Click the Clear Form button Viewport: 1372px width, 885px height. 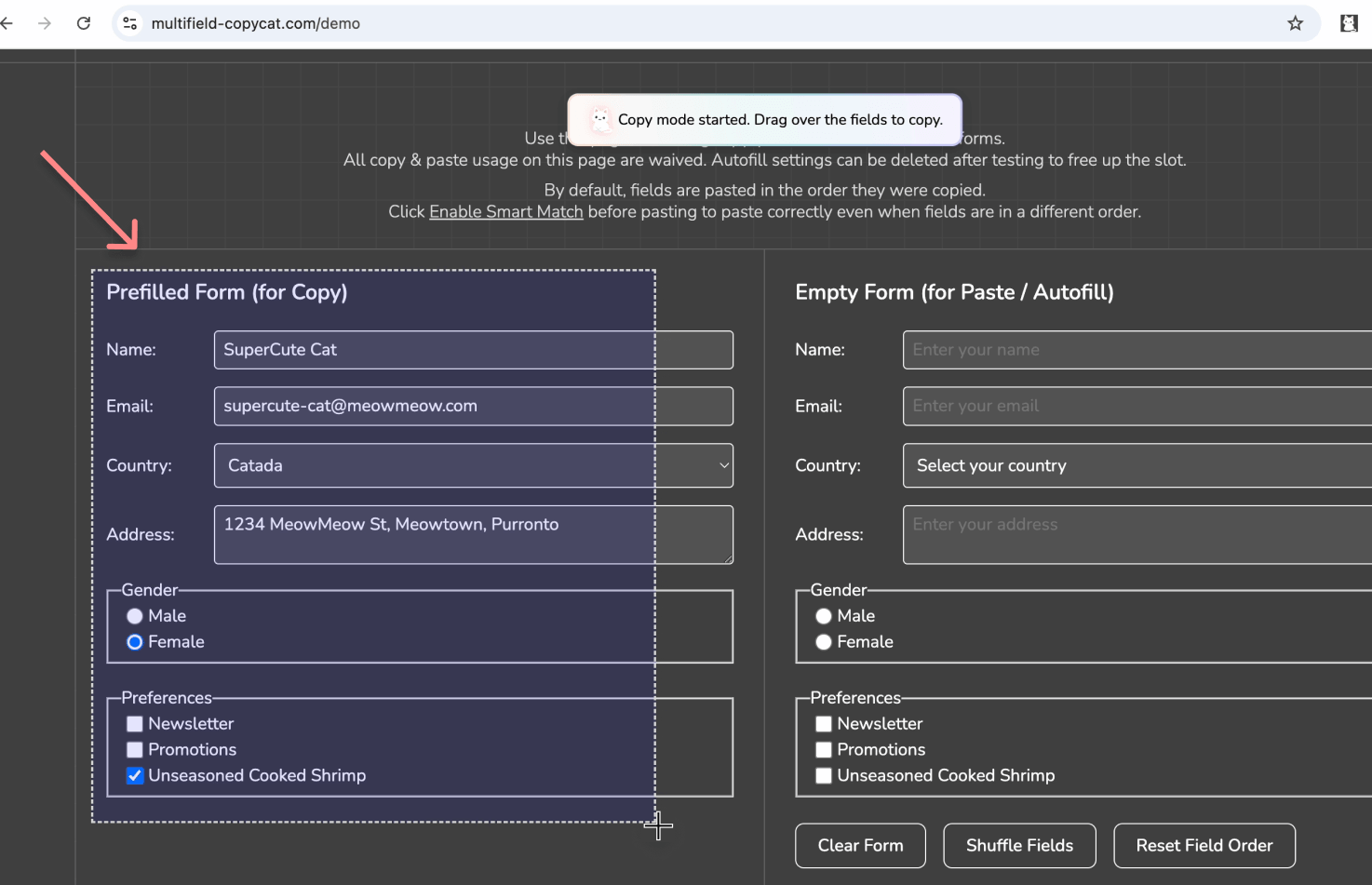tap(859, 845)
